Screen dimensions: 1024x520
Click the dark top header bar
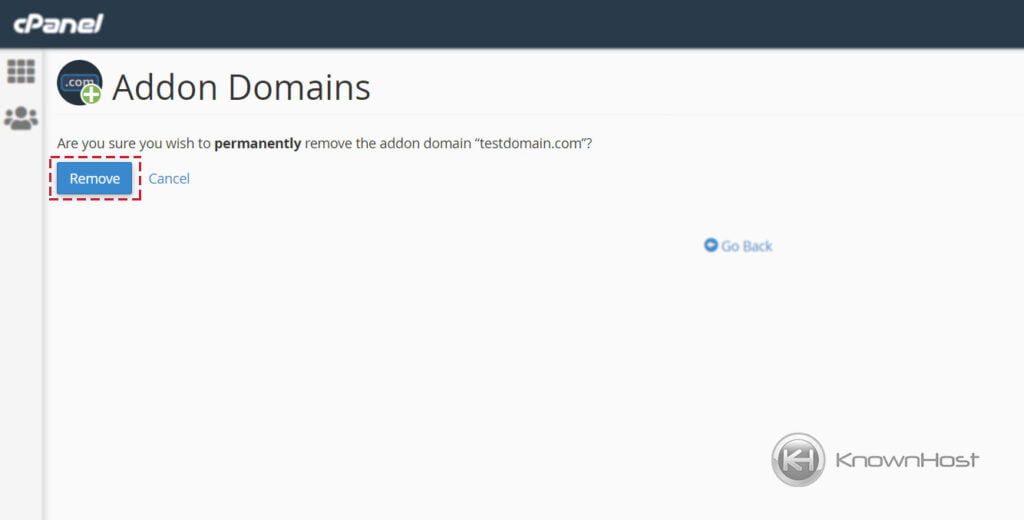pyautogui.click(x=512, y=24)
